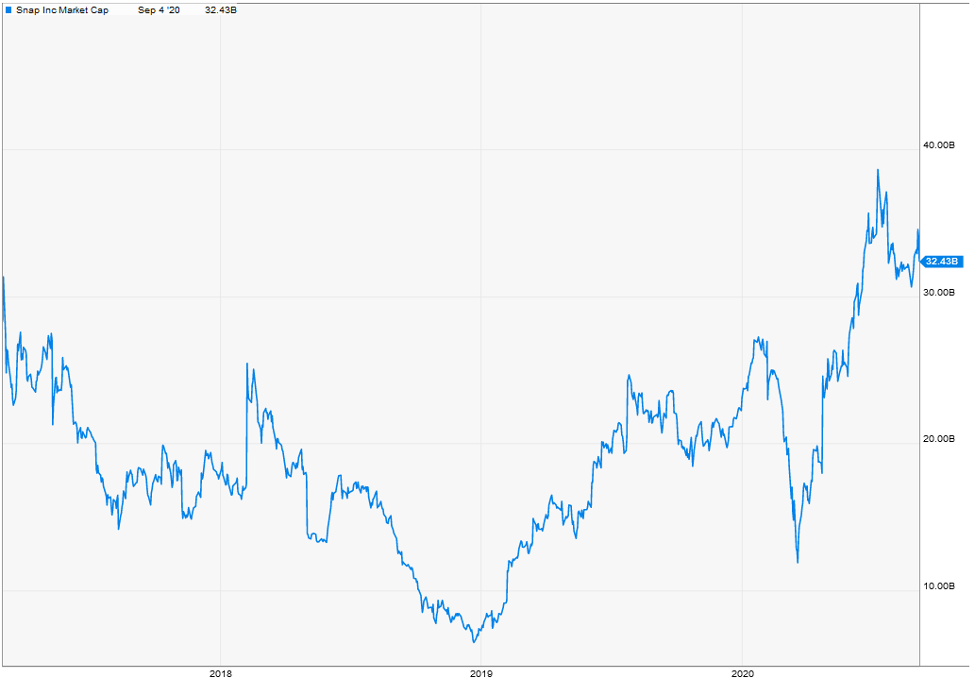The width and height of the screenshot is (977, 695).
Task: Click the blue 32.43B current value flag
Action: click(941, 261)
